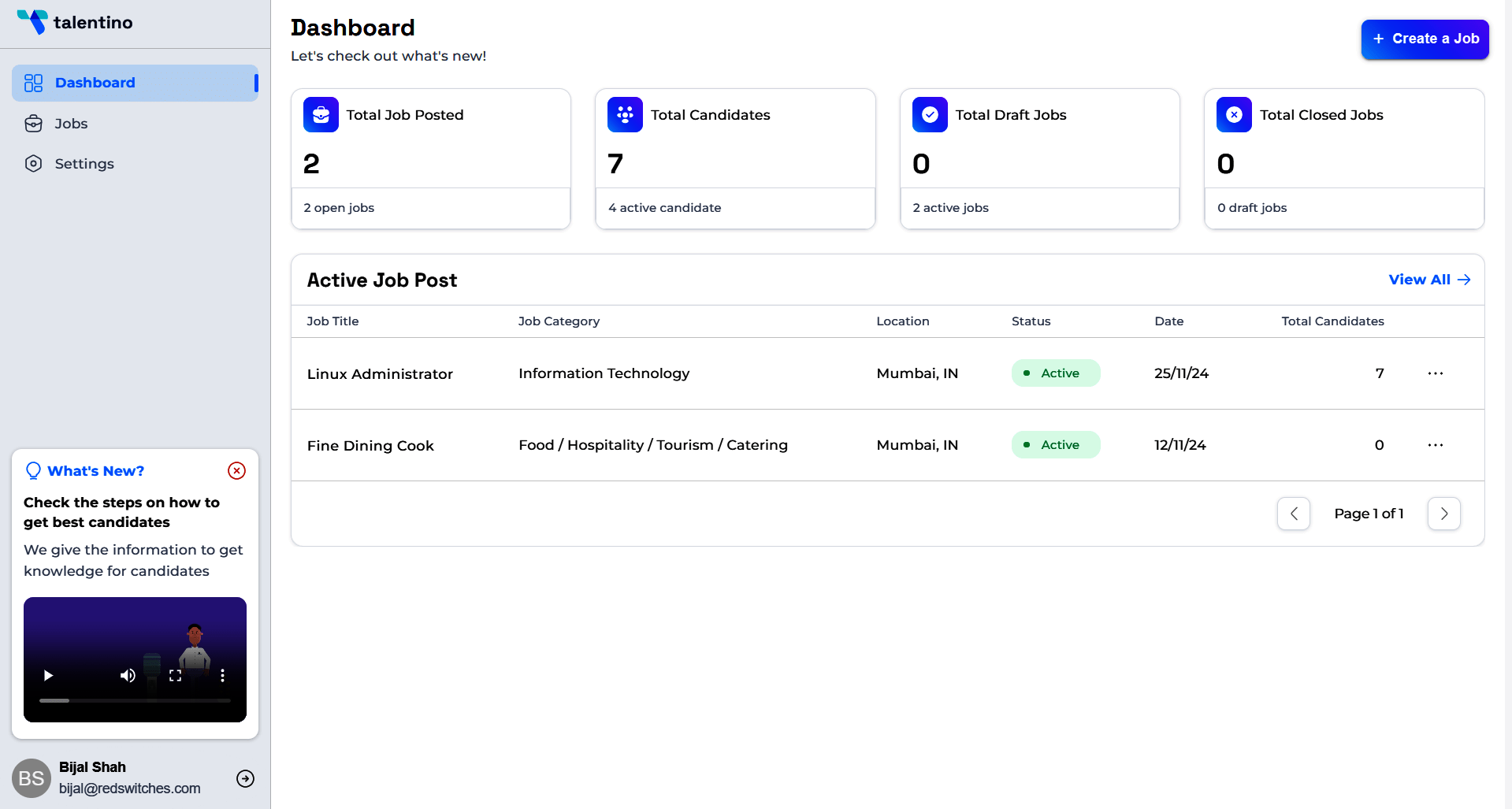Open options menu for Fine Dining Cook row
The width and height of the screenshot is (1512, 809).
(x=1435, y=445)
